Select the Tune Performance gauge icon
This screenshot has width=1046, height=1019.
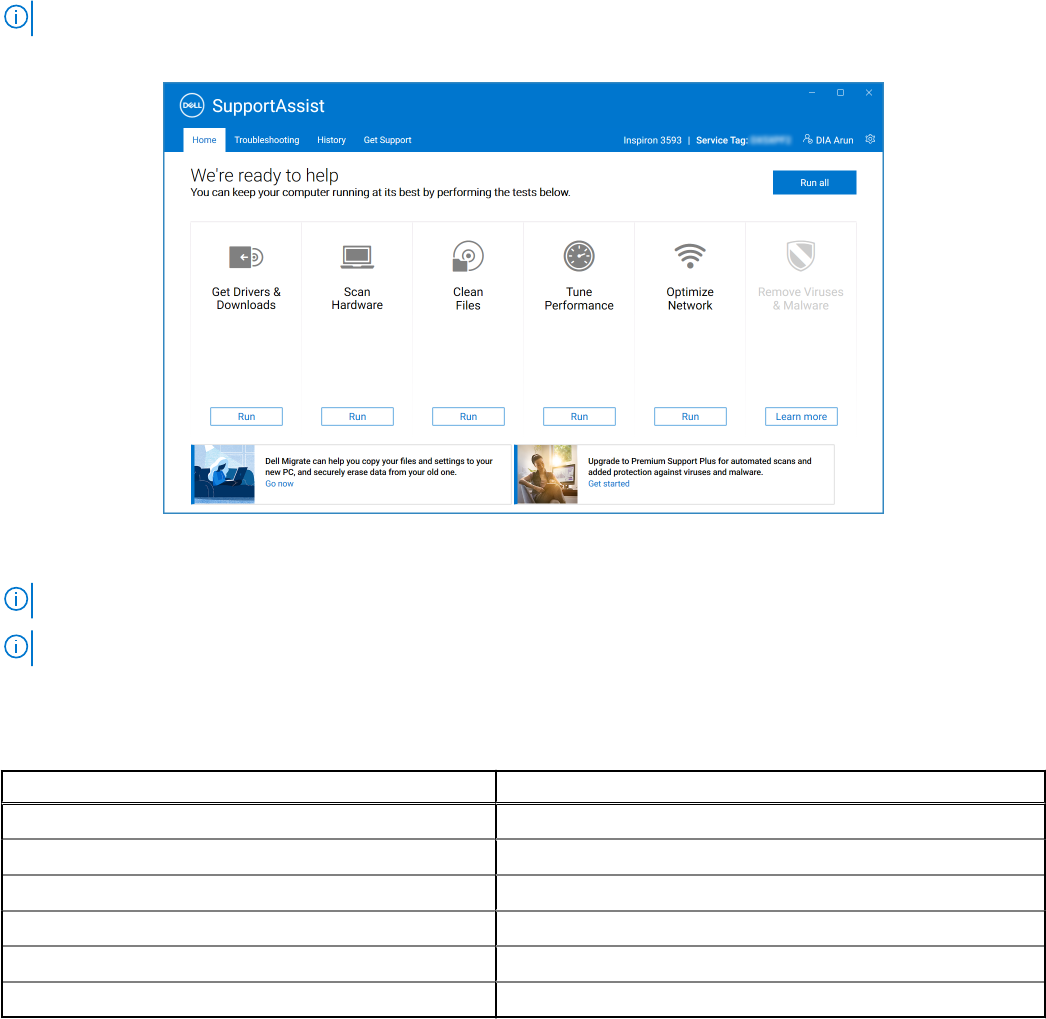coord(579,256)
